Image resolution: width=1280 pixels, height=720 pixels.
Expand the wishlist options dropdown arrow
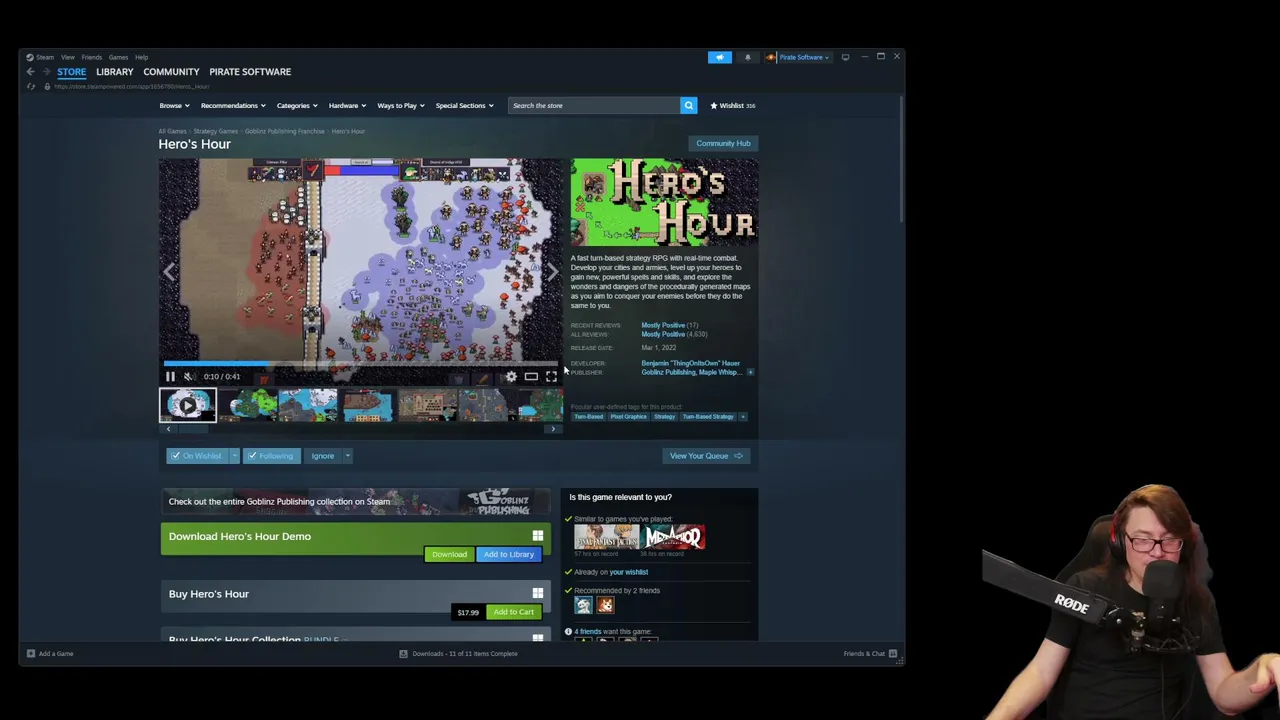(x=235, y=456)
